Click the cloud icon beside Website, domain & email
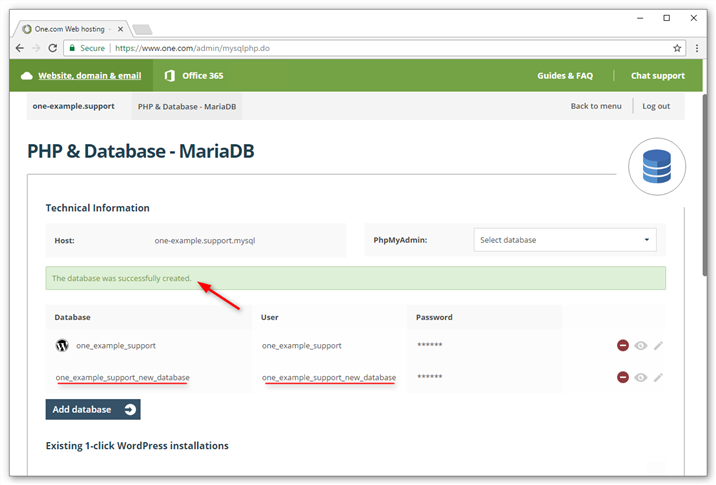 [x=27, y=76]
